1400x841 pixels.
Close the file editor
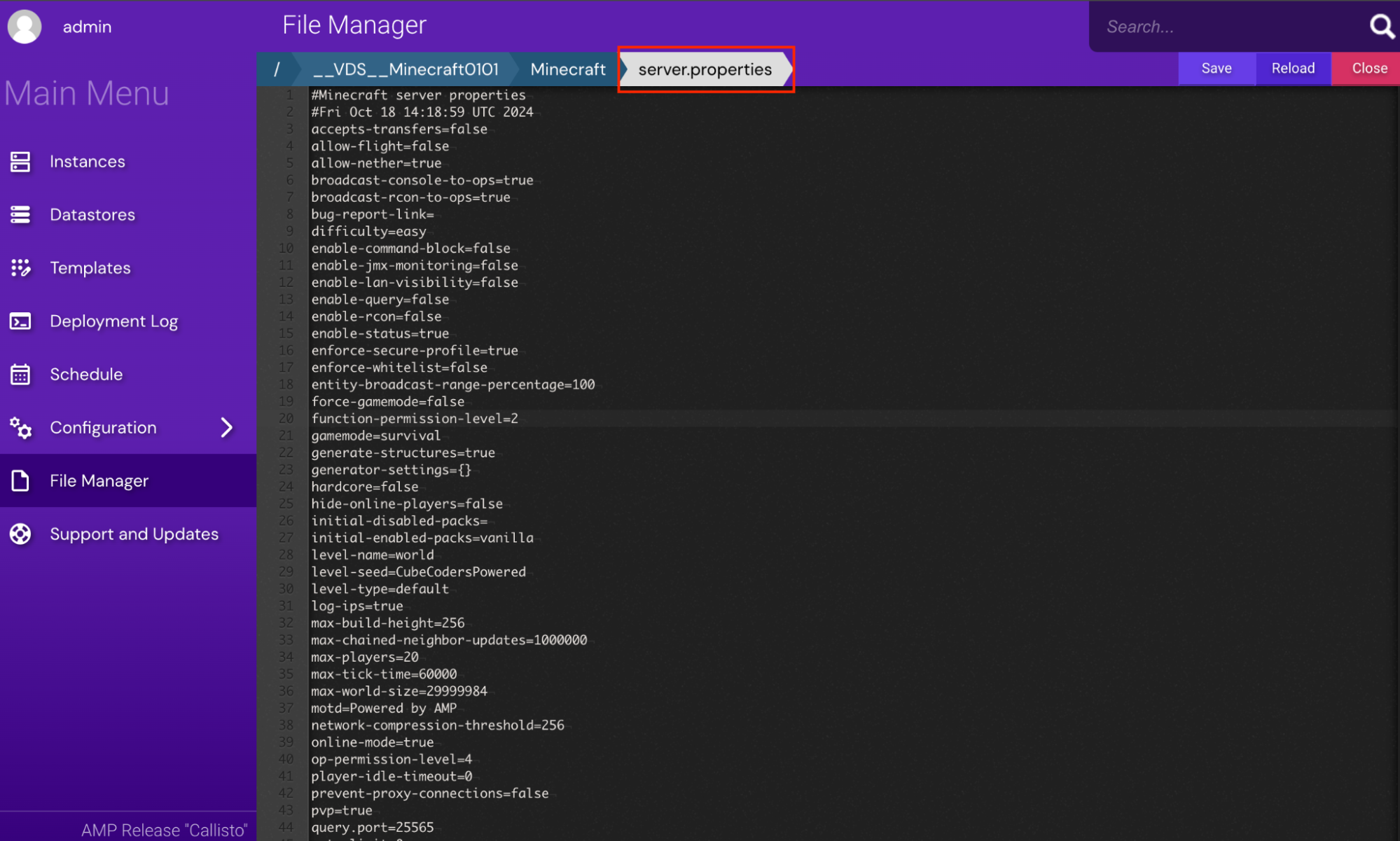[x=1370, y=68]
